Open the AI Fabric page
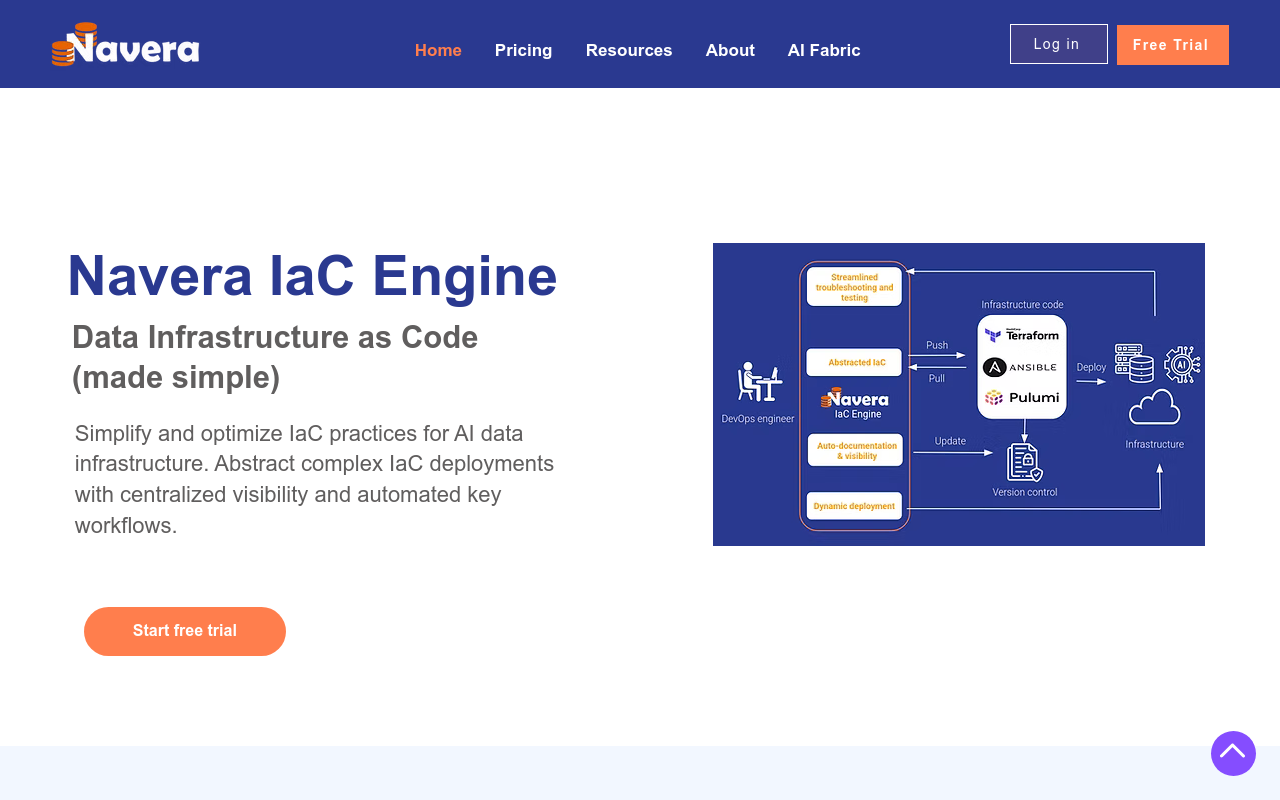1280x800 pixels. tap(824, 50)
